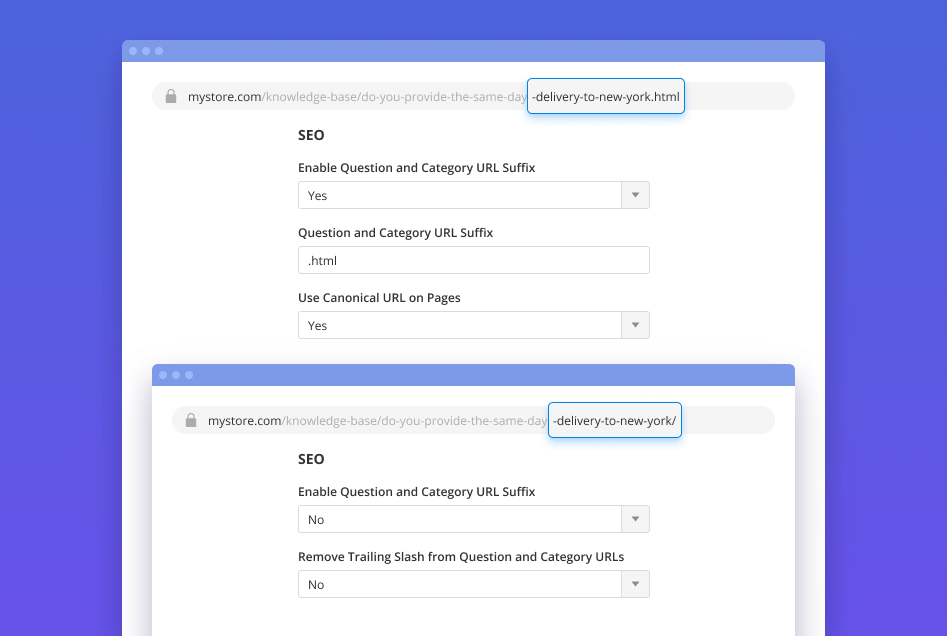Focus the URL Suffix field containing .html

pos(473,260)
